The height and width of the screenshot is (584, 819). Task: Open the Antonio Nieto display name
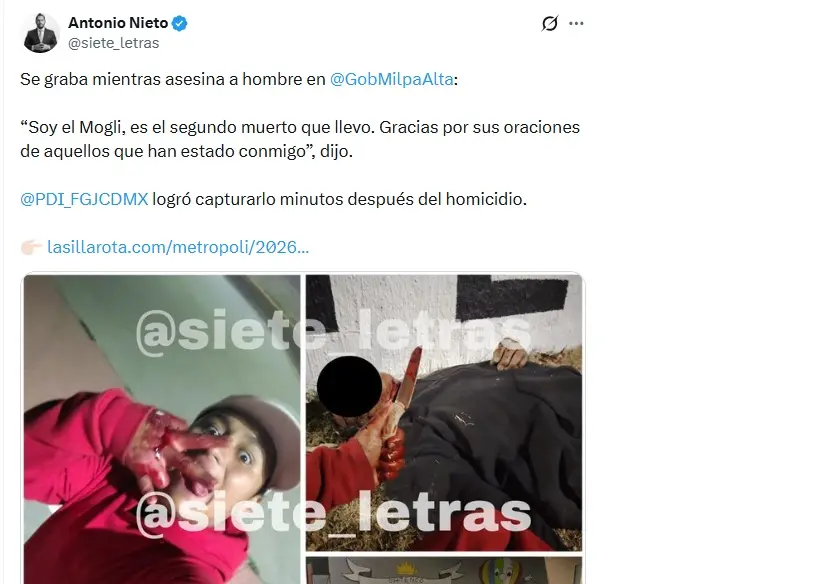coord(118,23)
